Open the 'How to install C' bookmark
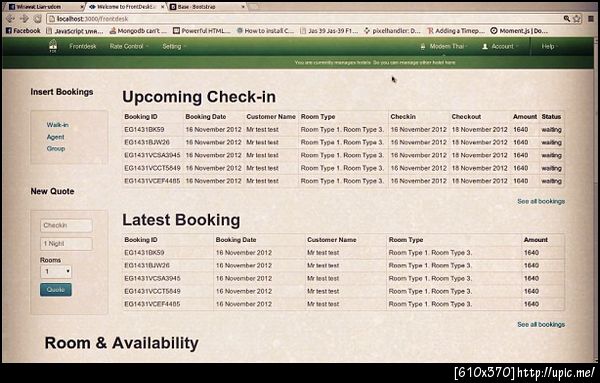600x383 pixels. point(265,31)
